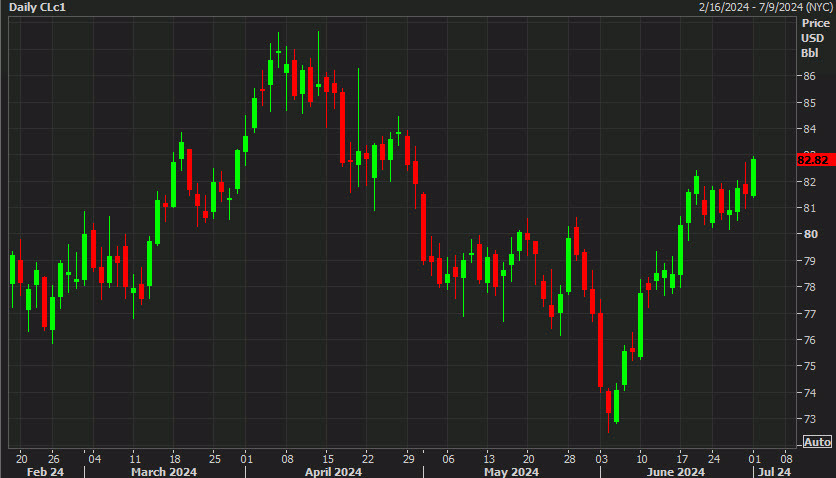
Task: Select the 84 price axis label
Action: (x=809, y=129)
